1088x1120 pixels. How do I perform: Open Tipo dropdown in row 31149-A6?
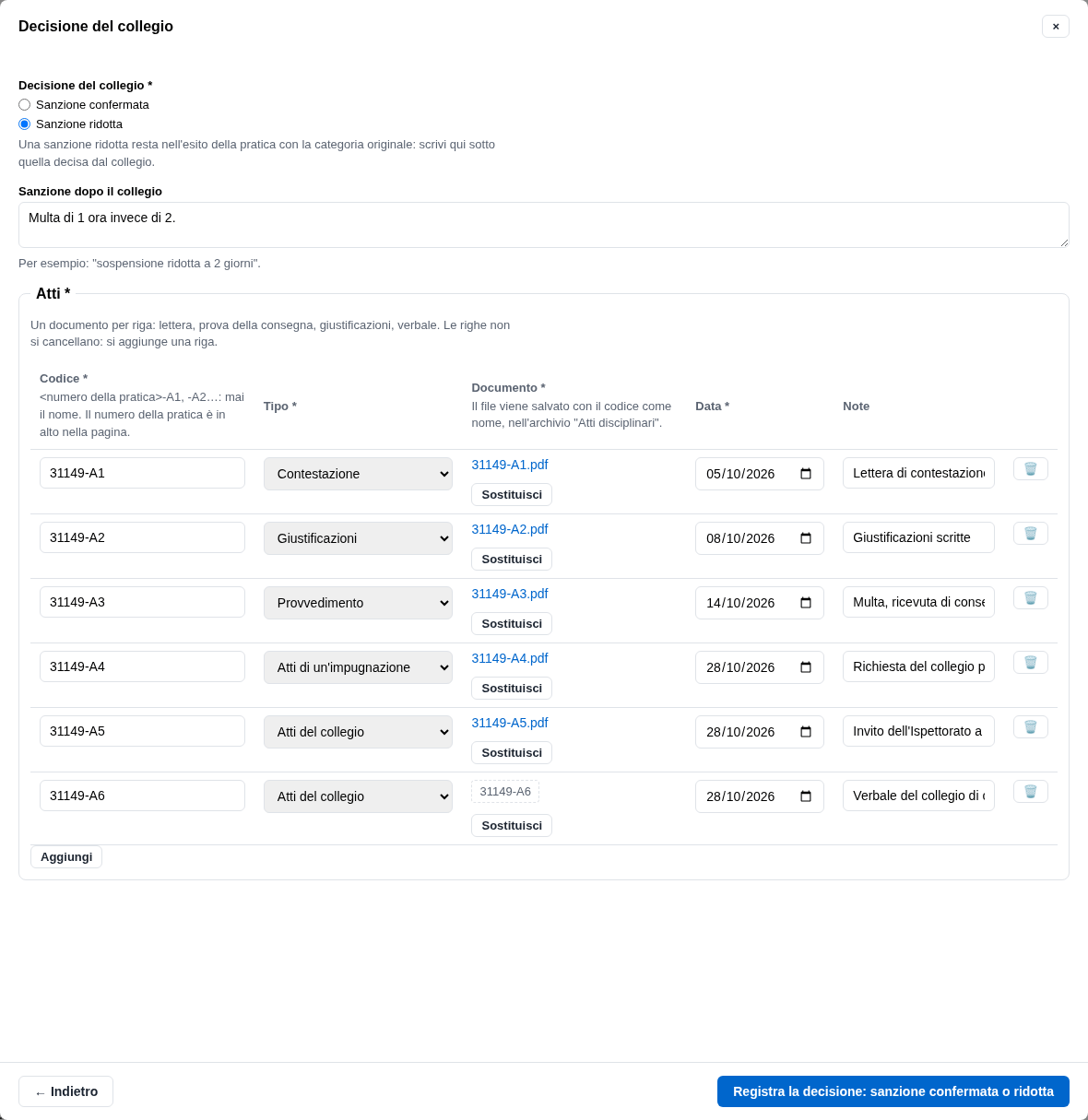[x=358, y=796]
